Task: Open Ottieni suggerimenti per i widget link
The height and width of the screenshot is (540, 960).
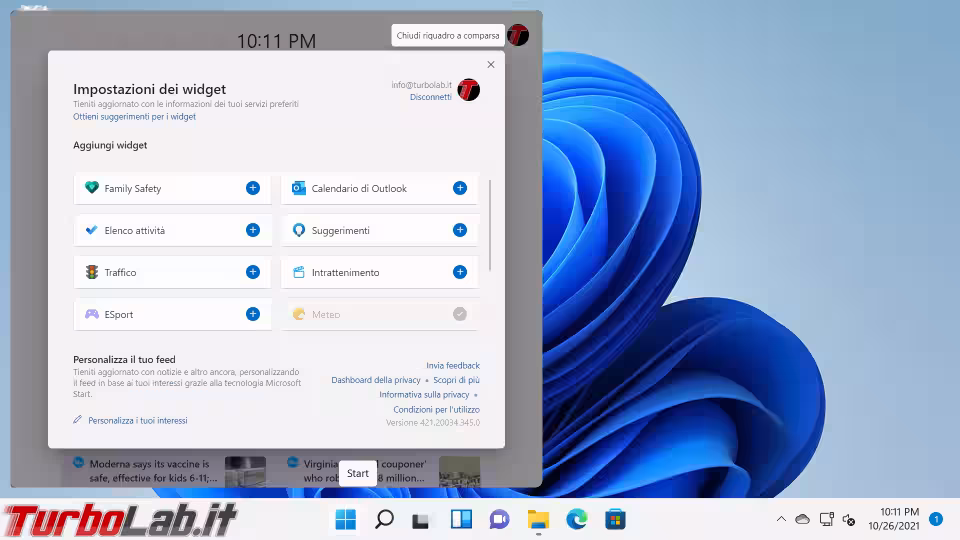Action: [x=134, y=117]
